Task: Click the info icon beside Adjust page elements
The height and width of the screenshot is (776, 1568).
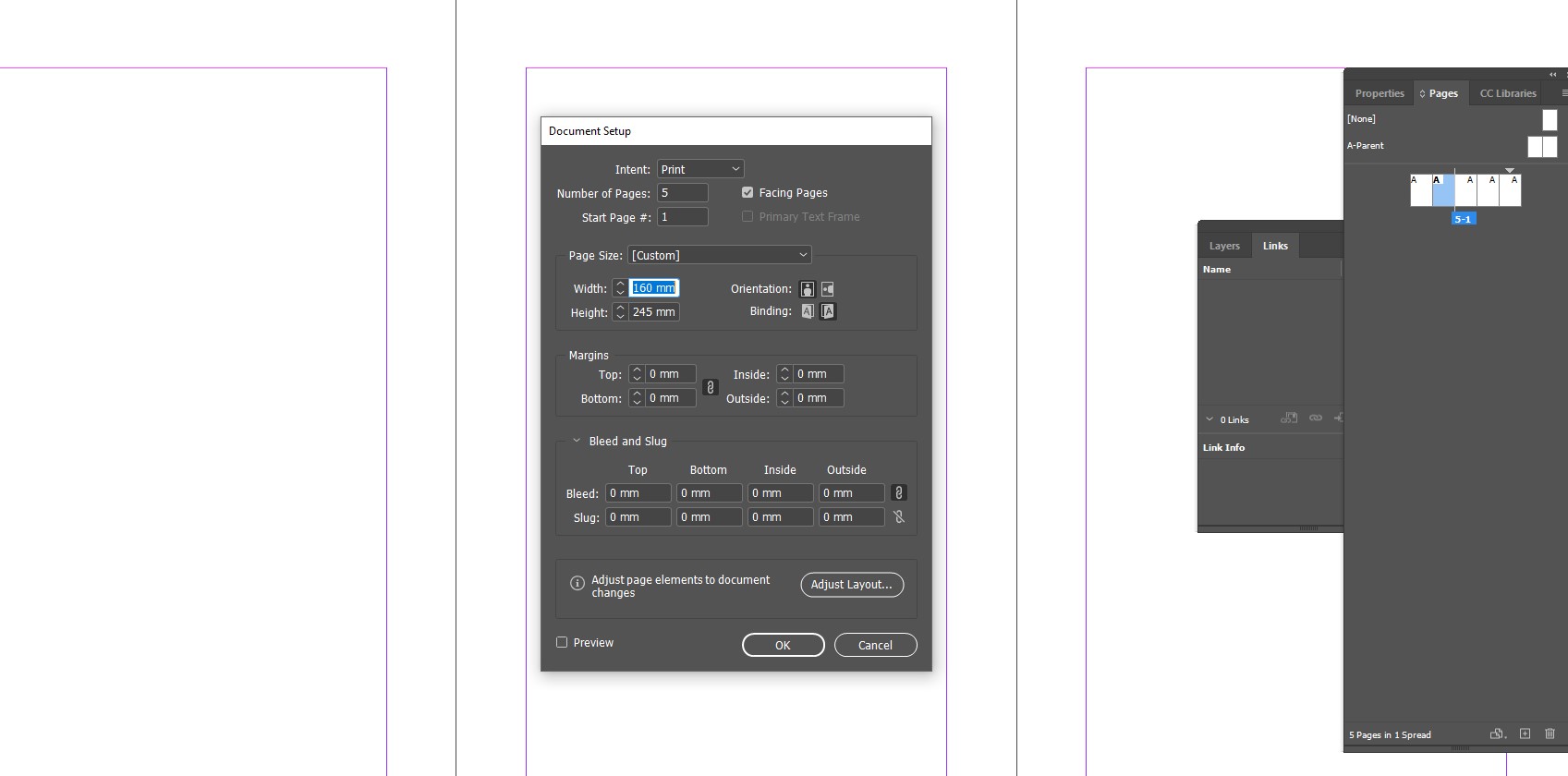Action: click(x=577, y=583)
